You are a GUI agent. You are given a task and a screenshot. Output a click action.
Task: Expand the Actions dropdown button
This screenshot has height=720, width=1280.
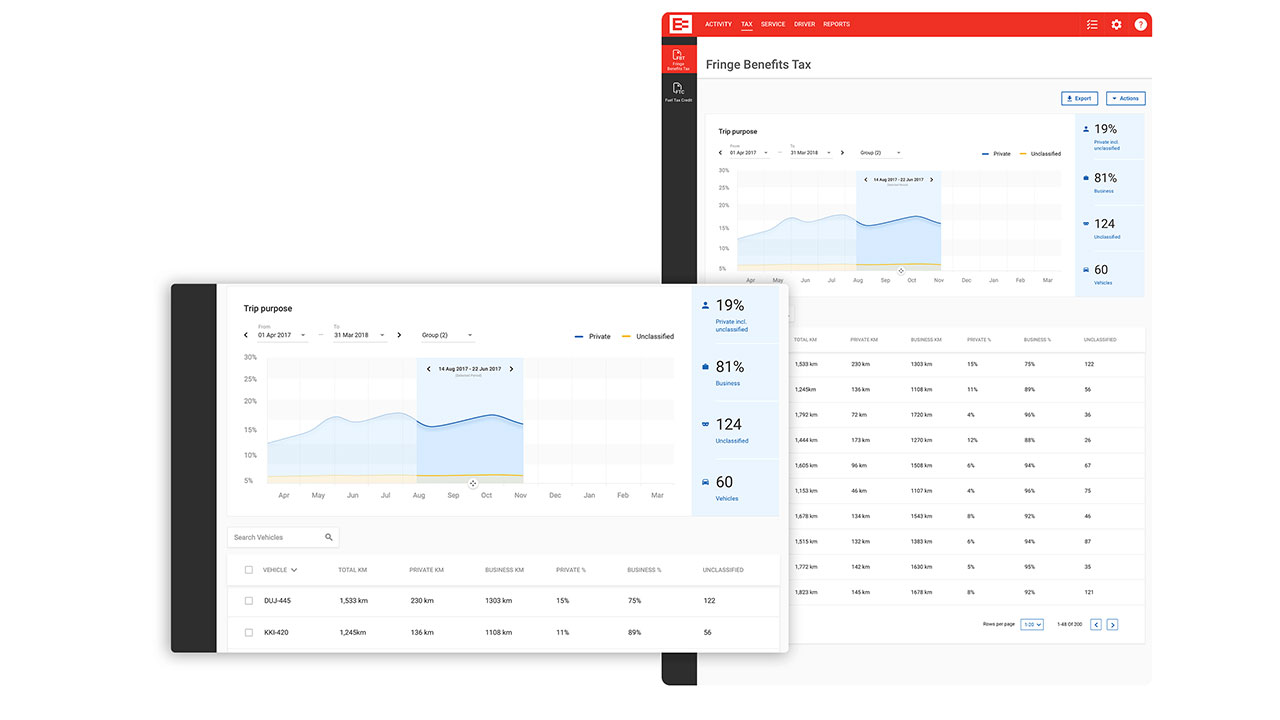click(x=1125, y=99)
